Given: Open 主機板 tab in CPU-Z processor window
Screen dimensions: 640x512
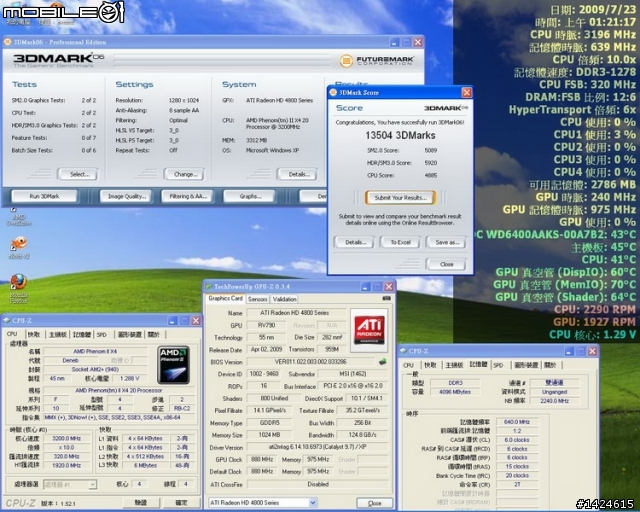Looking at the screenshot, I should 58,335.
